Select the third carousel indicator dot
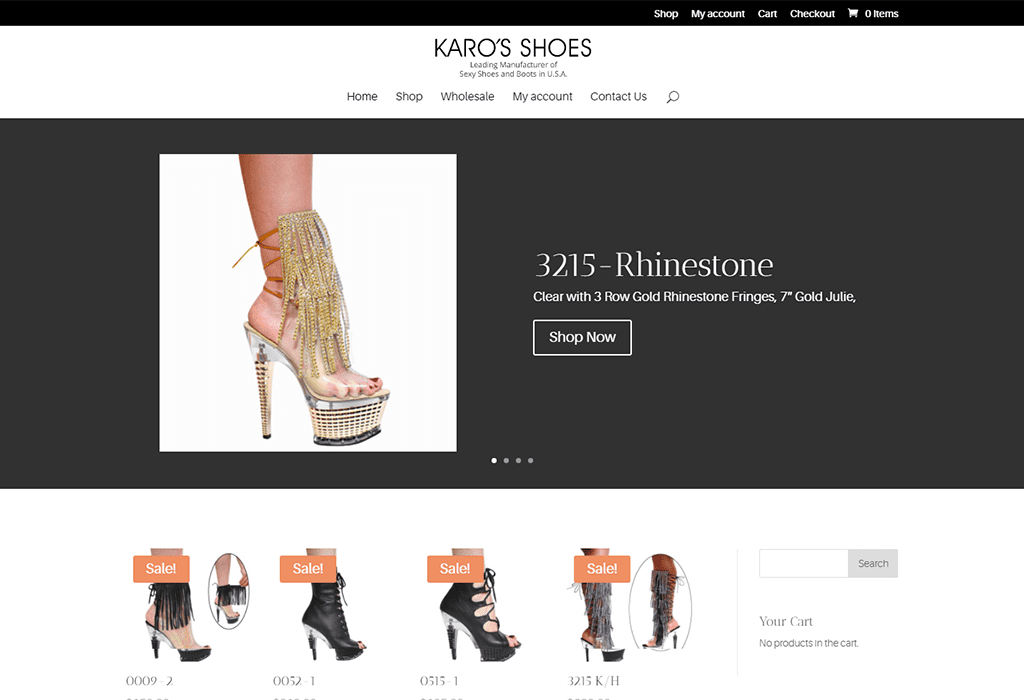The width and height of the screenshot is (1024, 700). point(518,460)
